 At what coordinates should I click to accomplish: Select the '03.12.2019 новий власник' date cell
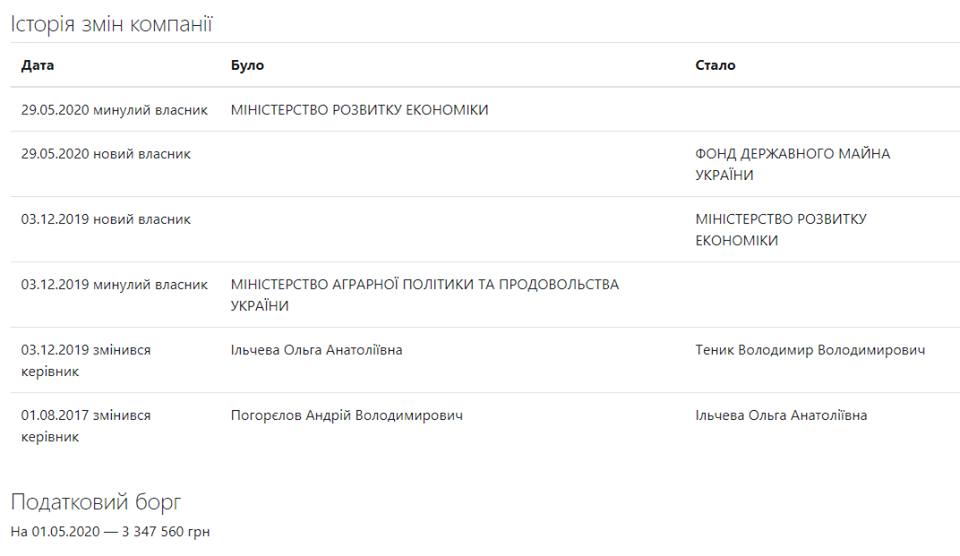pos(106,219)
